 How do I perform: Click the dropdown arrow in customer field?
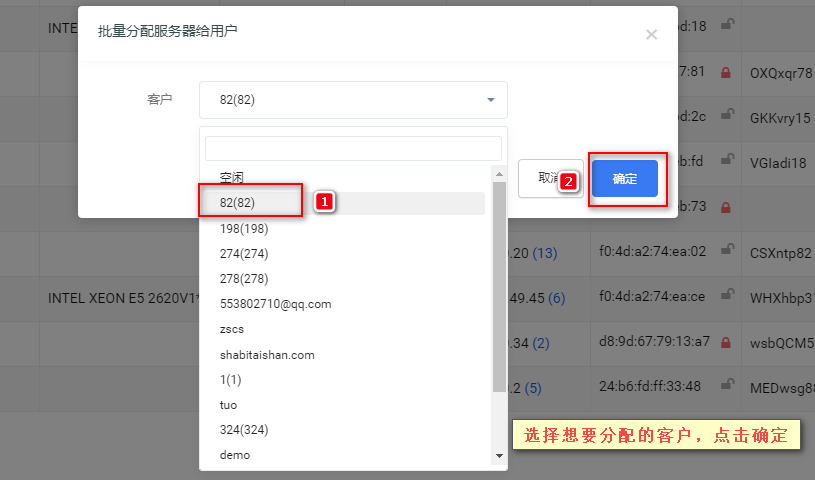tap(491, 100)
